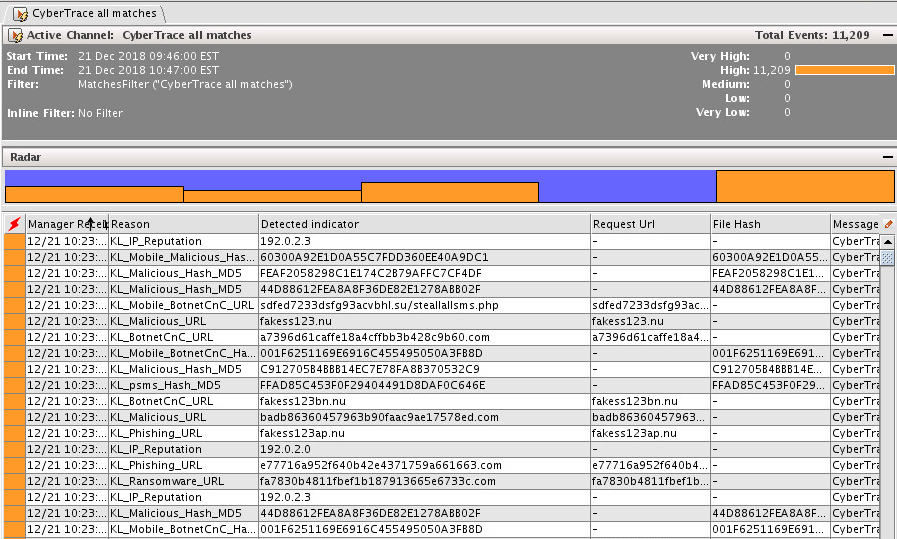Viewport: 897px width, 539px height.
Task: Click the orange priority cell of the first row
Action: (x=14, y=241)
